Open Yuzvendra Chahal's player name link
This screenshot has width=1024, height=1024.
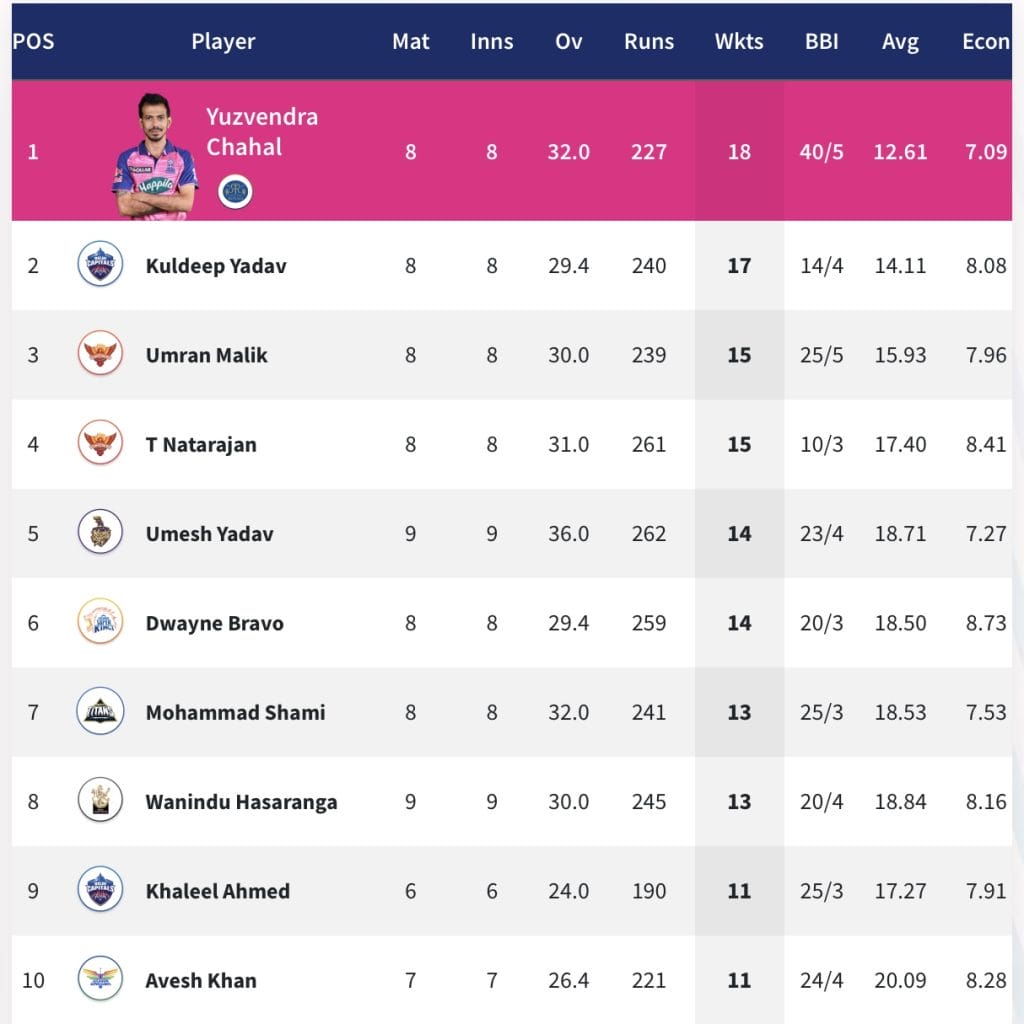(x=262, y=131)
